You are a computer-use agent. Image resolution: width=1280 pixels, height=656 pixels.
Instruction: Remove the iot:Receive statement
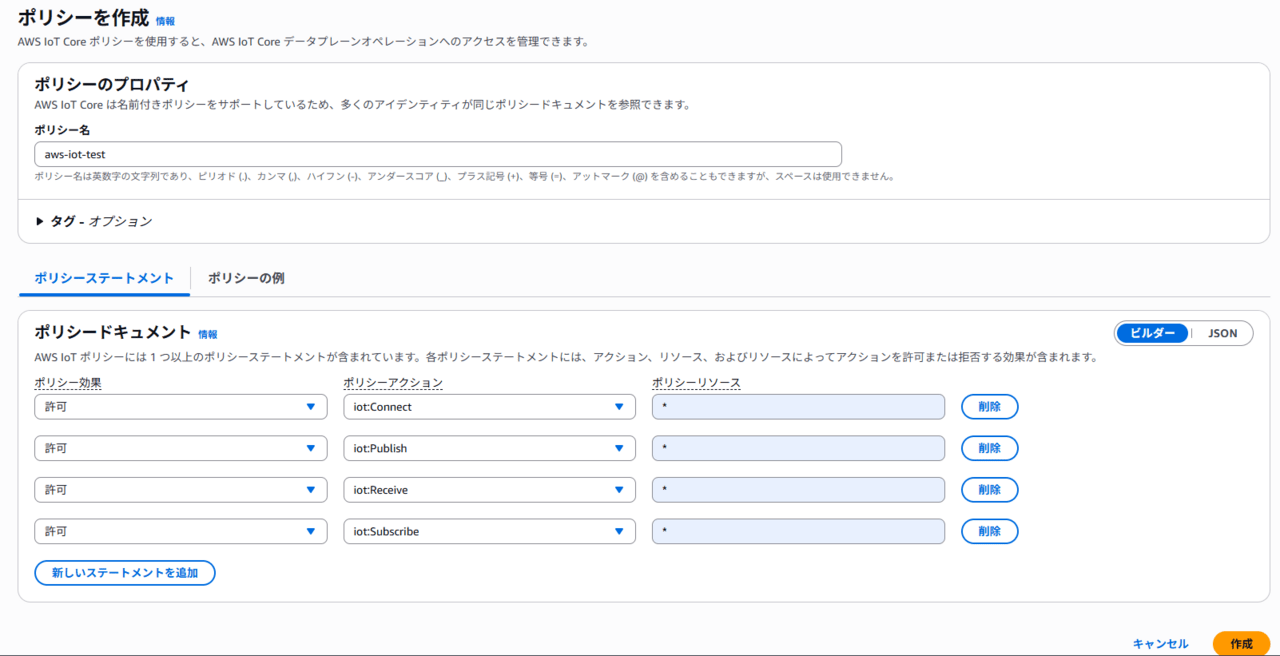(x=989, y=490)
